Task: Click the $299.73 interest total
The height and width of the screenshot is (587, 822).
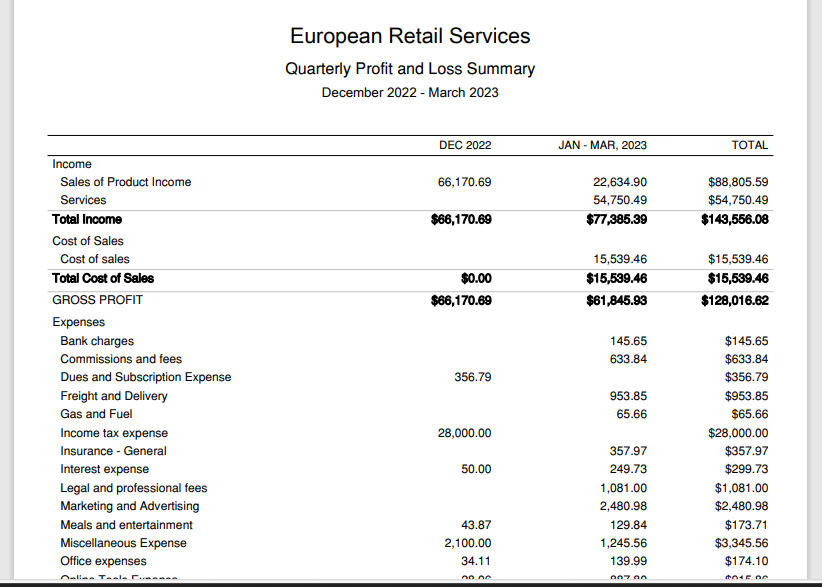Action: [x=747, y=469]
